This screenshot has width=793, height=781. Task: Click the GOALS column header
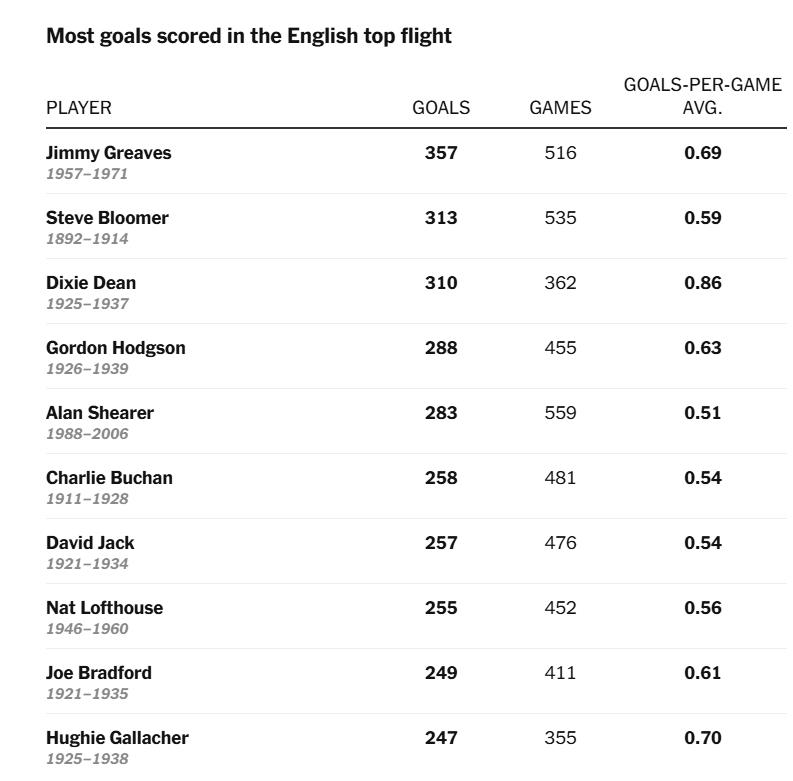pyautogui.click(x=441, y=108)
